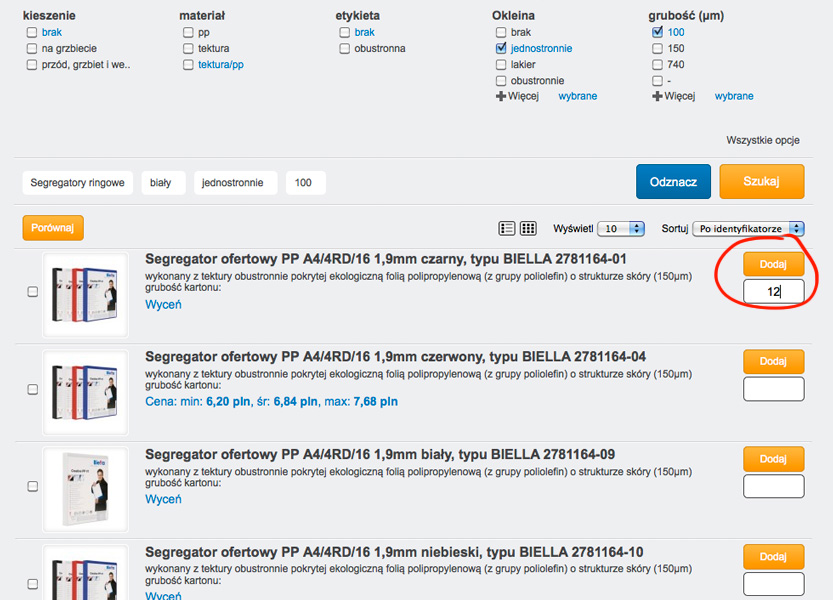Open the biały BIELLA 2781164-09 product title

pos(380,454)
